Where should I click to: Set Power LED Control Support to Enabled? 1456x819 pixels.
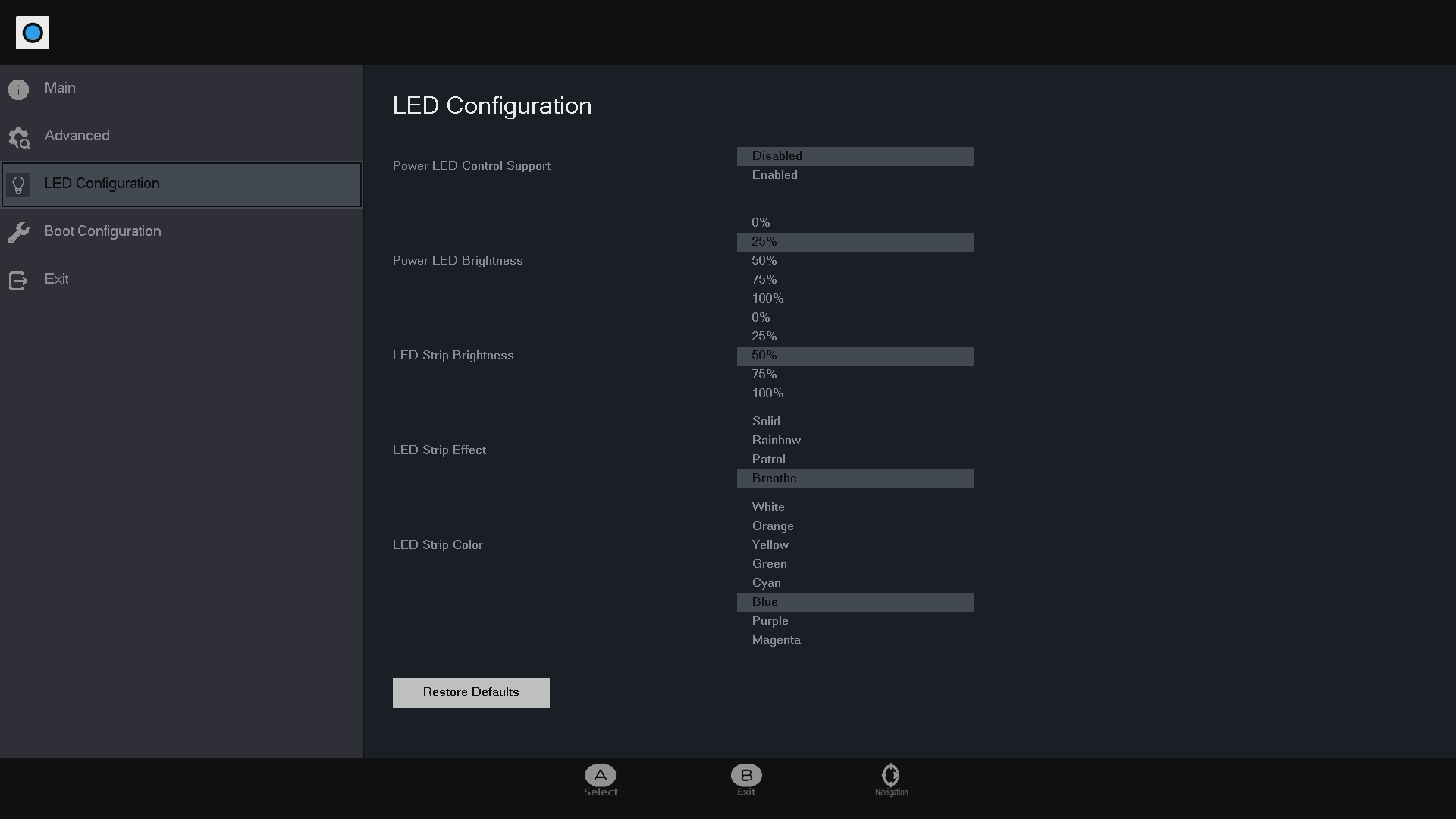click(x=855, y=175)
